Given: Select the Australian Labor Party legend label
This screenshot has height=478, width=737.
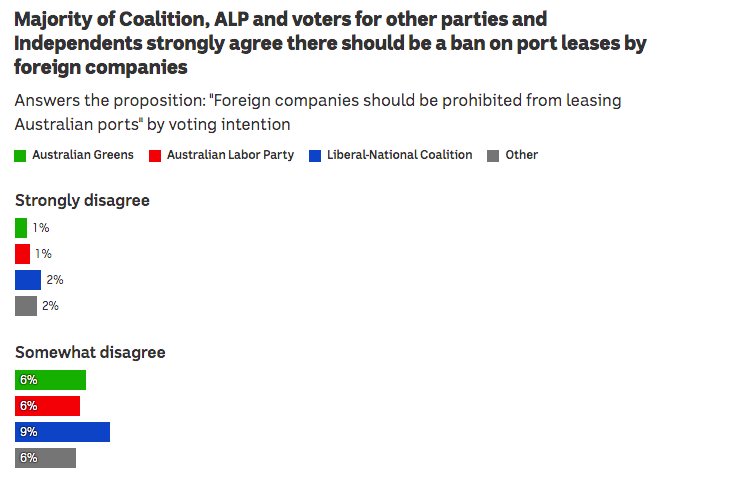Looking at the screenshot, I should pos(230,155).
